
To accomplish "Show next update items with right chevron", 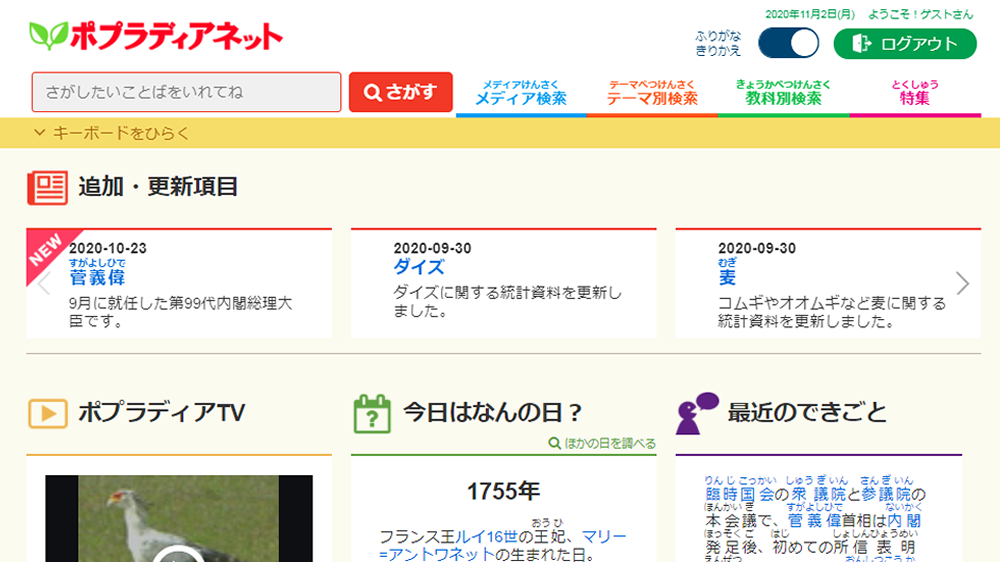I will pyautogui.click(x=962, y=283).
